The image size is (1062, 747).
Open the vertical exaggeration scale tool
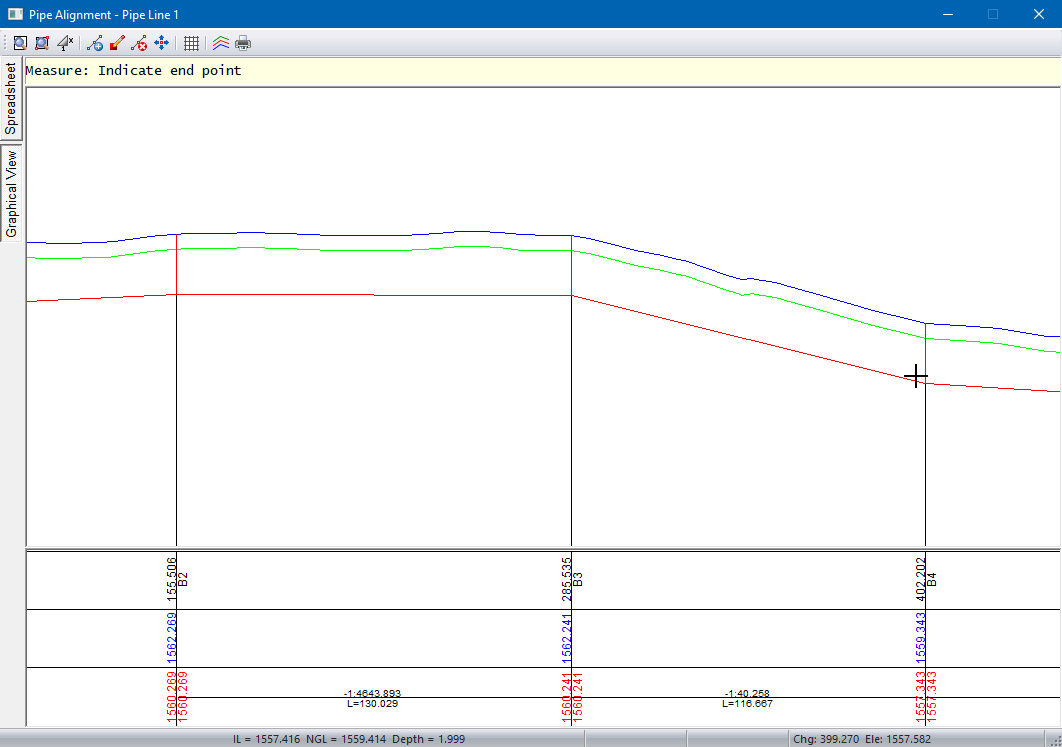(x=65, y=43)
